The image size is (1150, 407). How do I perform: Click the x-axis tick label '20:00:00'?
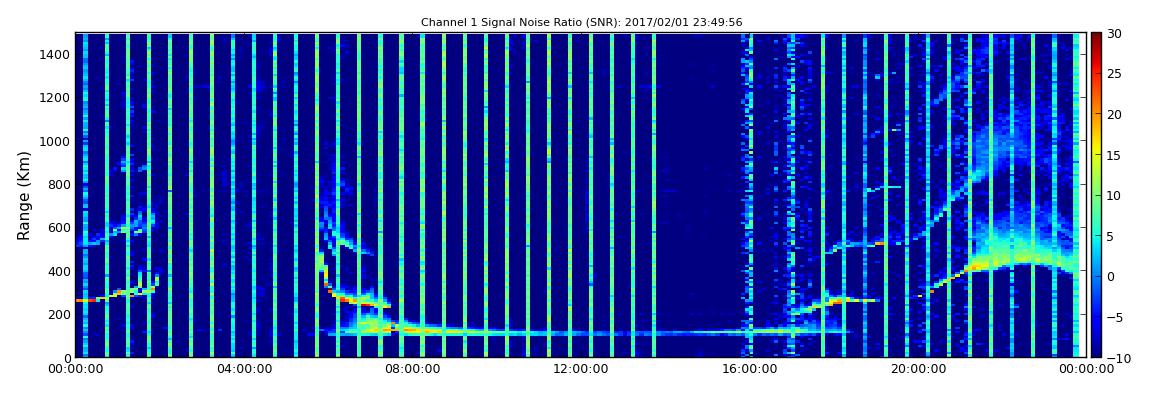918,370
